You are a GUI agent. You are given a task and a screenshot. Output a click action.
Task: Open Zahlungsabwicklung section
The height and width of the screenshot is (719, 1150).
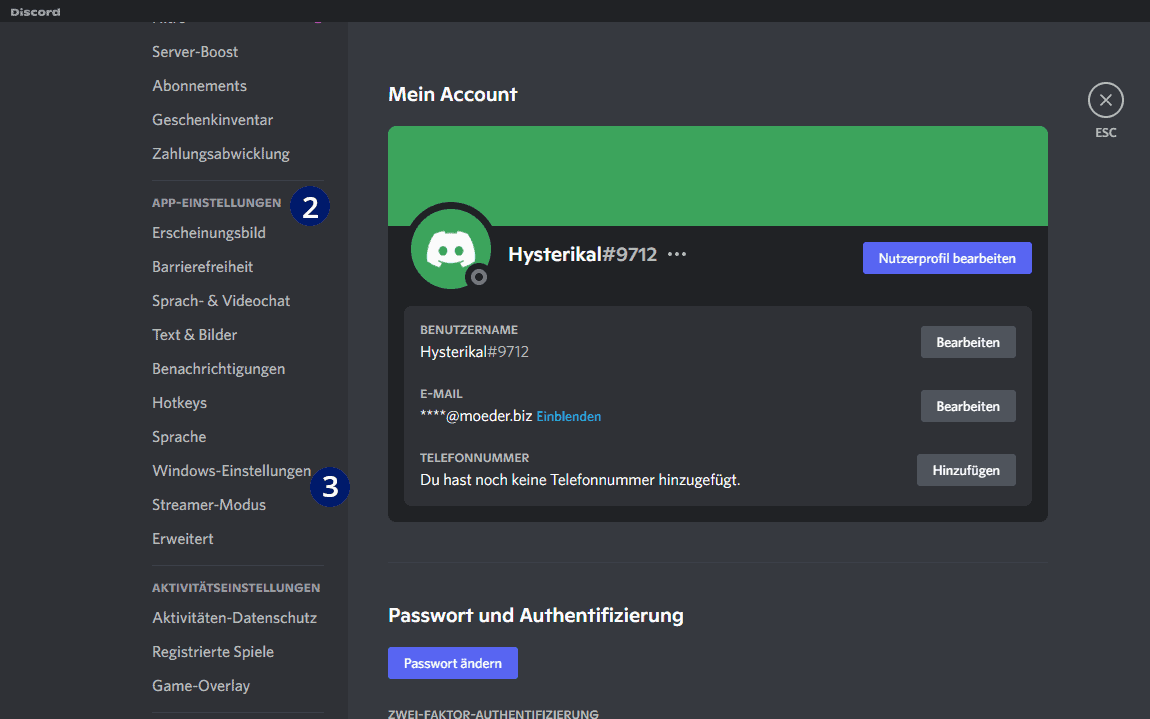point(221,154)
